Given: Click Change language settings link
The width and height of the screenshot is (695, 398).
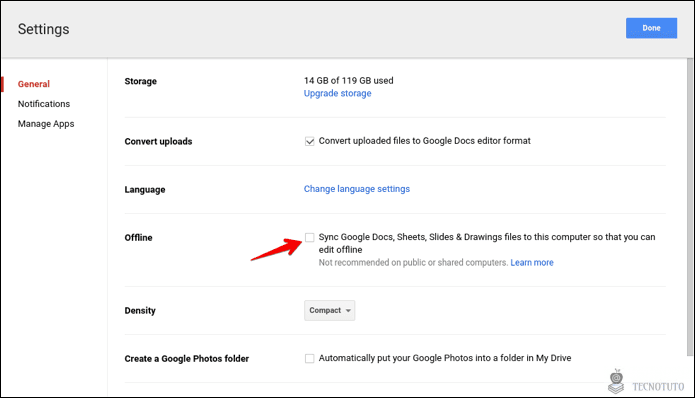Looking at the screenshot, I should tap(357, 189).
